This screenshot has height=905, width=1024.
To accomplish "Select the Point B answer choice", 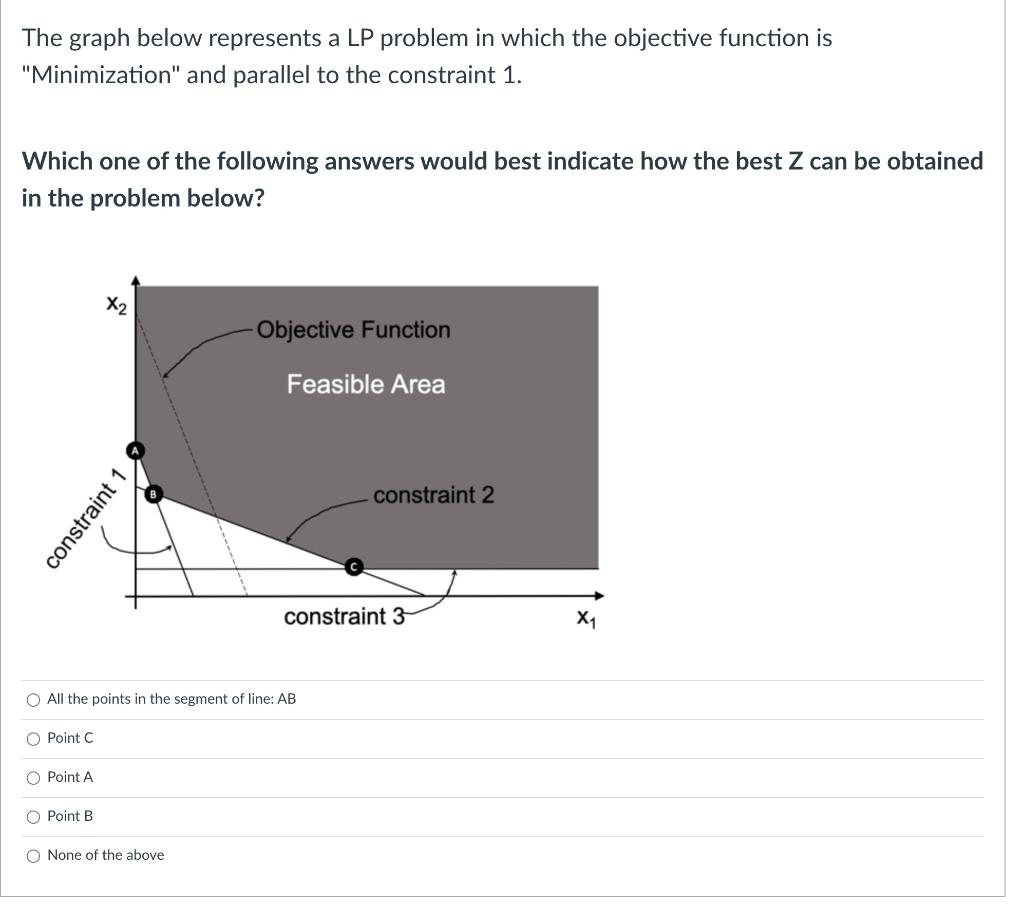I will tap(33, 816).
